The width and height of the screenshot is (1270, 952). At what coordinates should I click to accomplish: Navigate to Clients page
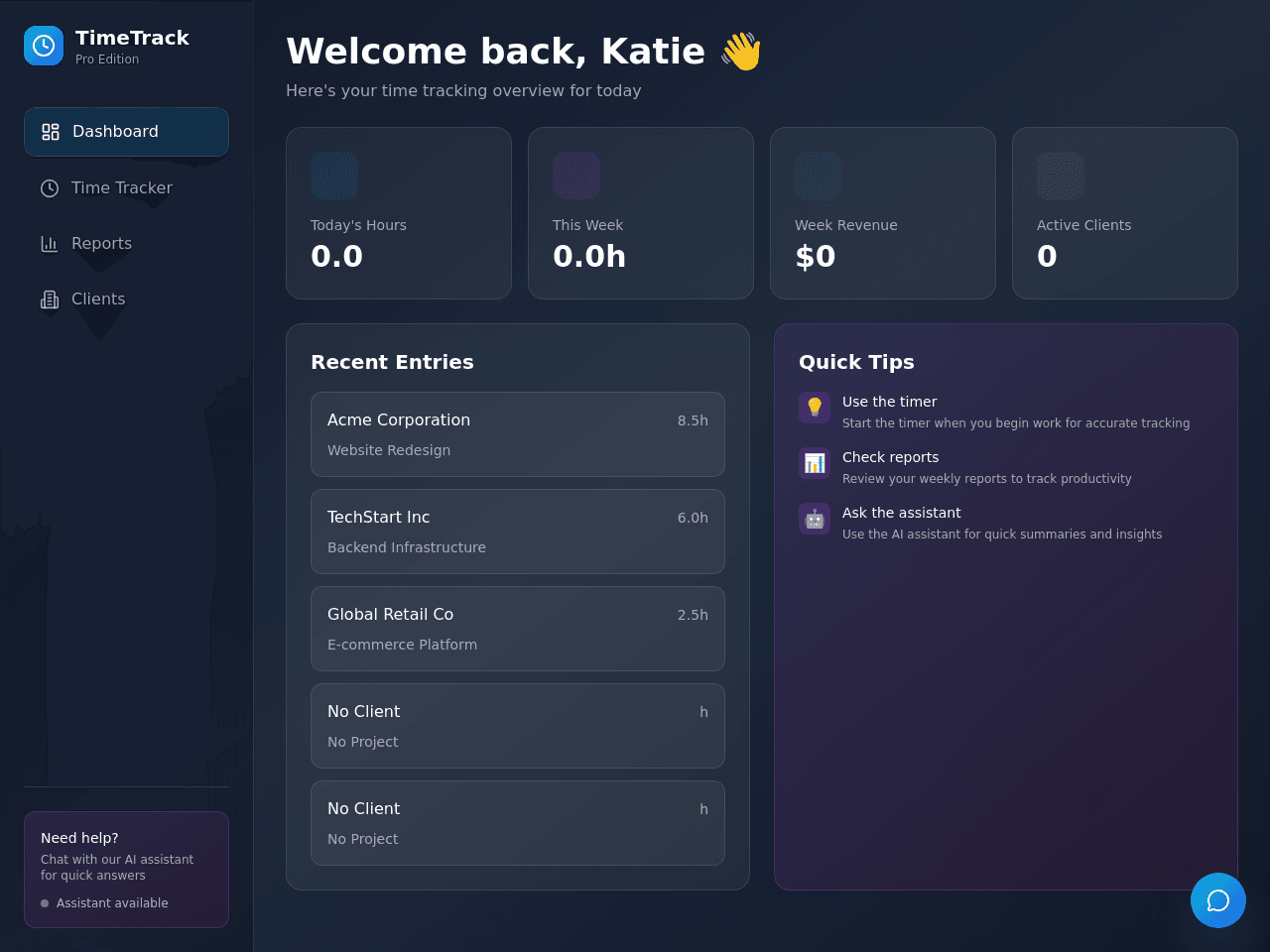click(126, 299)
